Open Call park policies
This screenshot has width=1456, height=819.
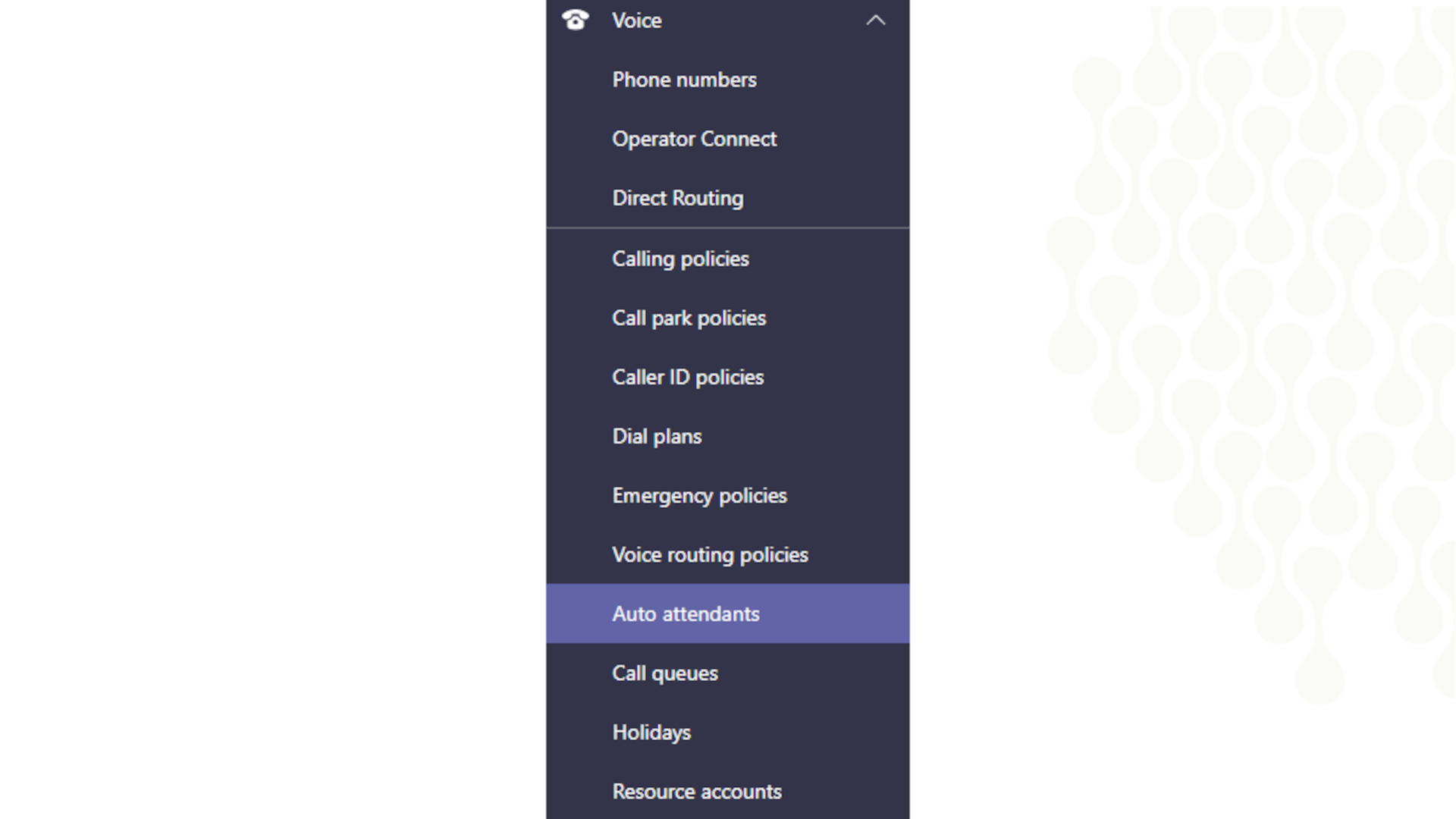[x=689, y=318]
